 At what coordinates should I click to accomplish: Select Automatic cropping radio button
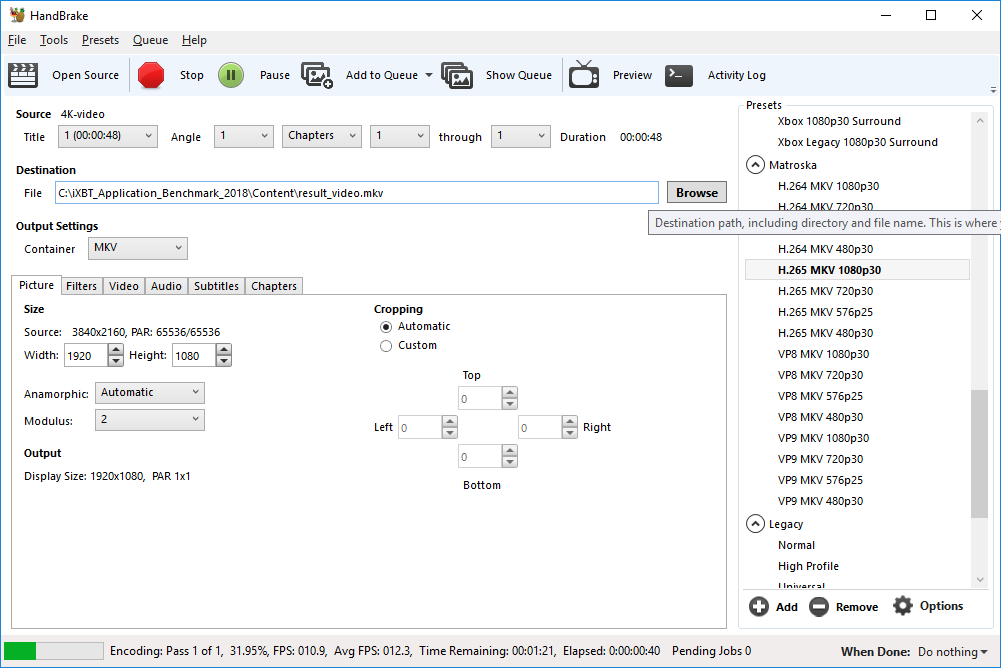[386, 327]
